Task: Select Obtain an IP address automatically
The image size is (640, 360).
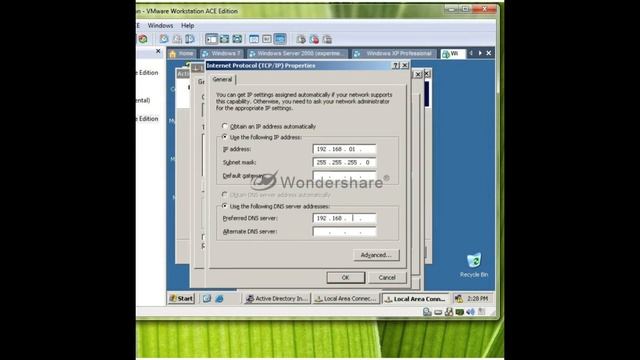Action: pos(225,126)
